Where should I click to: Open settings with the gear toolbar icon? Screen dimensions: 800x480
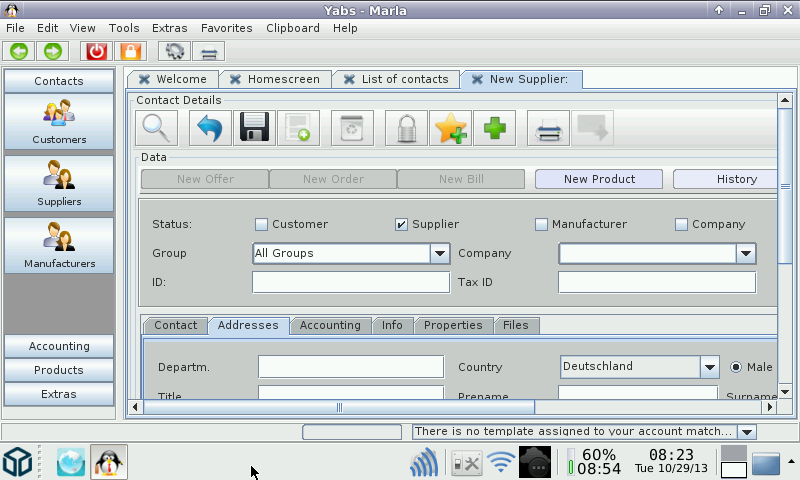coord(174,52)
